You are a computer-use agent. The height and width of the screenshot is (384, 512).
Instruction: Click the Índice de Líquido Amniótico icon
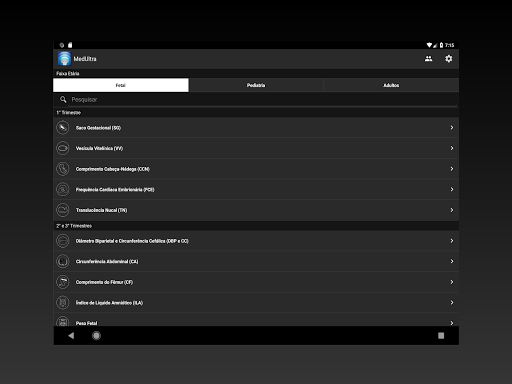click(63, 303)
